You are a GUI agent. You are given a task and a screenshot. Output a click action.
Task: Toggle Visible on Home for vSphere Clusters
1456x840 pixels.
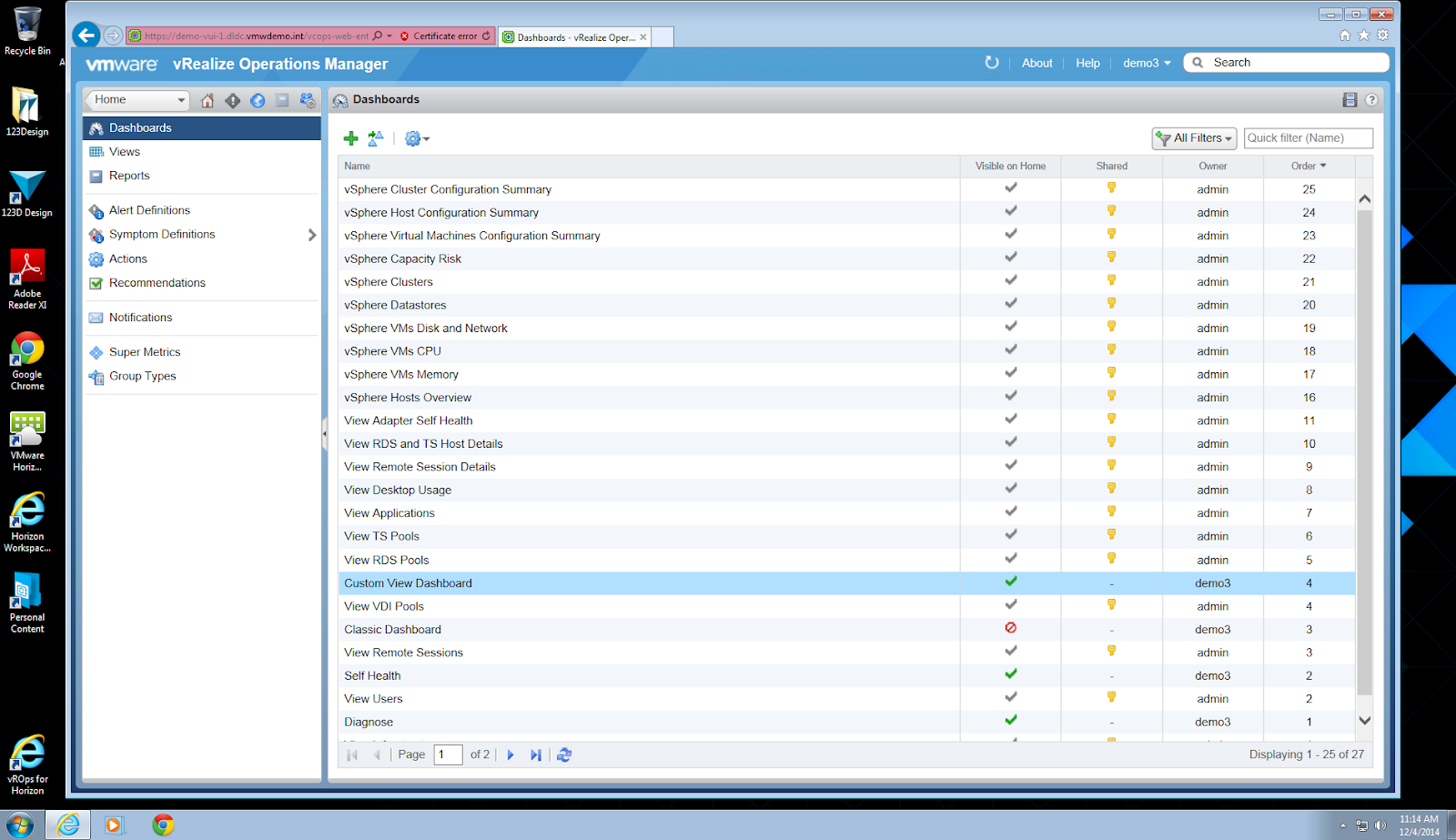click(x=1010, y=280)
